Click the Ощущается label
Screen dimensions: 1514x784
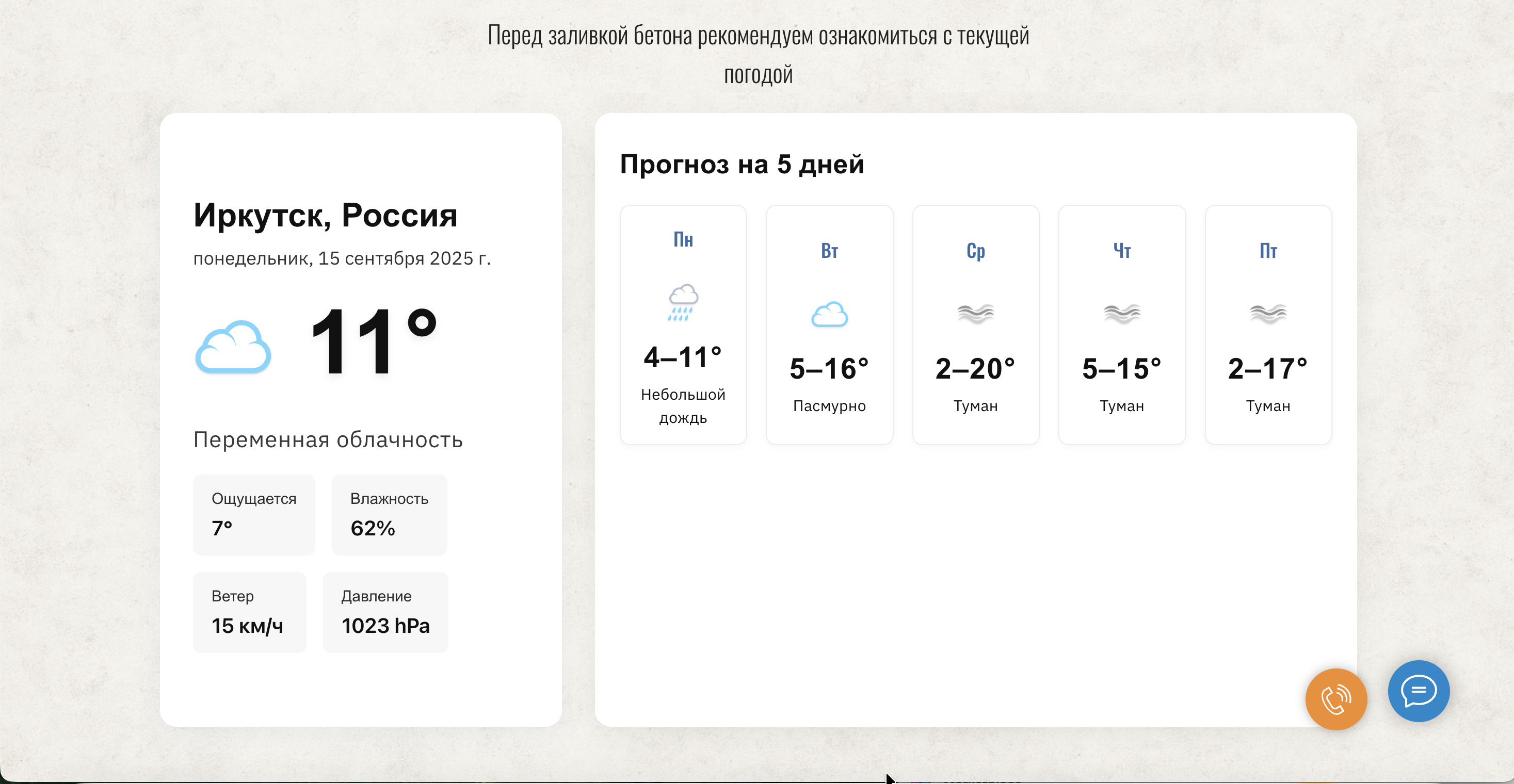coord(254,499)
